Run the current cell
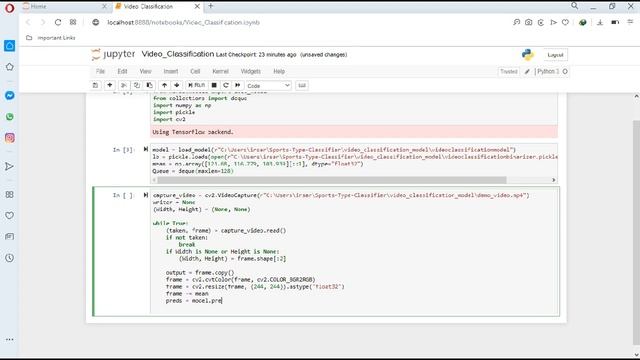Image resolution: width=640 pixels, height=360 pixels. point(197,85)
